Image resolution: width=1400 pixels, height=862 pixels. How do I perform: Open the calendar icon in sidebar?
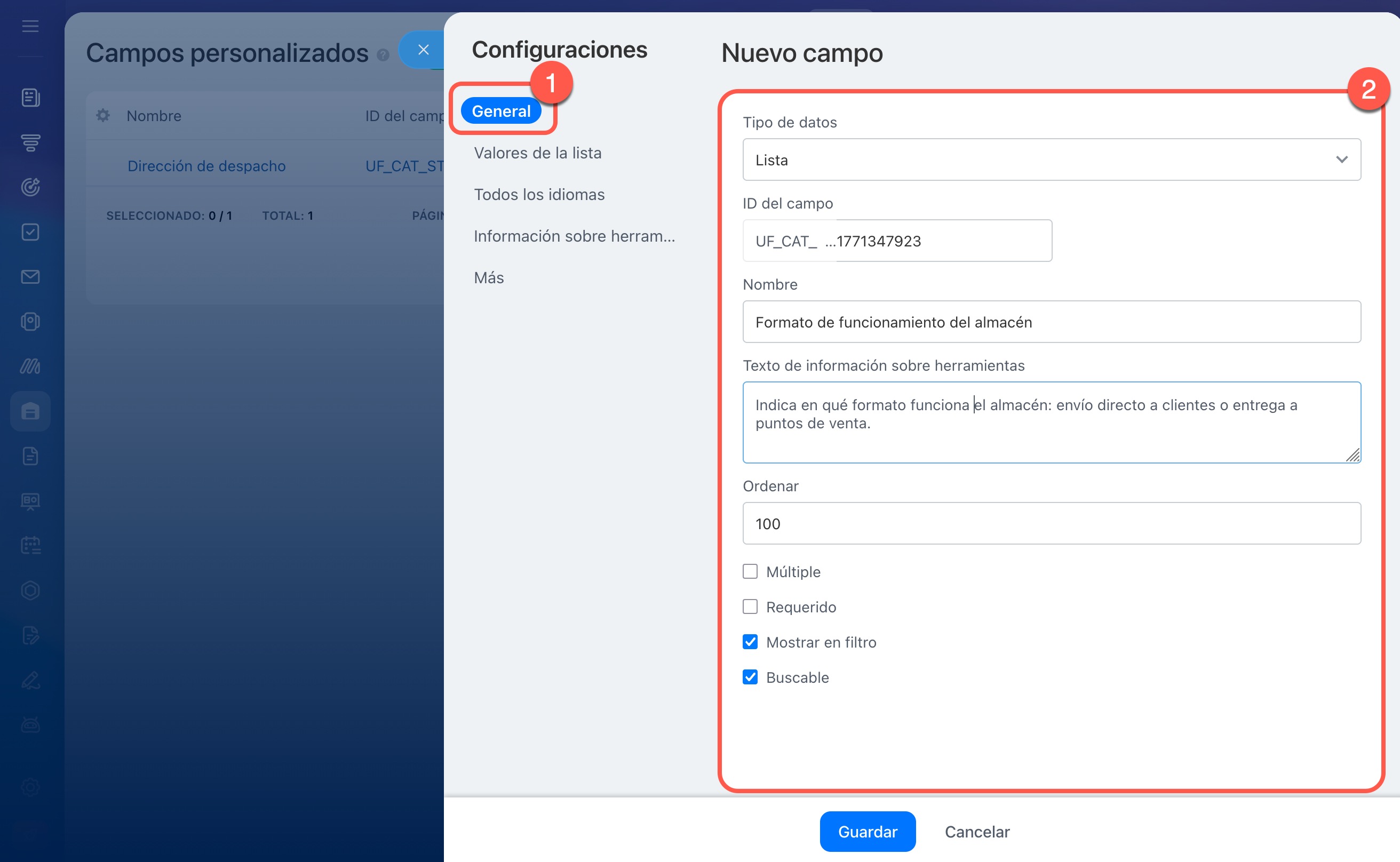30,546
